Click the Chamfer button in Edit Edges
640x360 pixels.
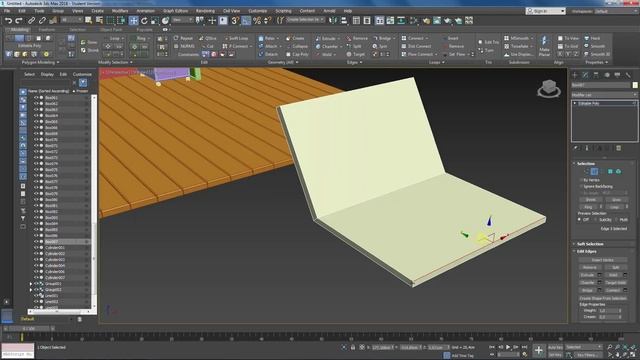click(587, 282)
